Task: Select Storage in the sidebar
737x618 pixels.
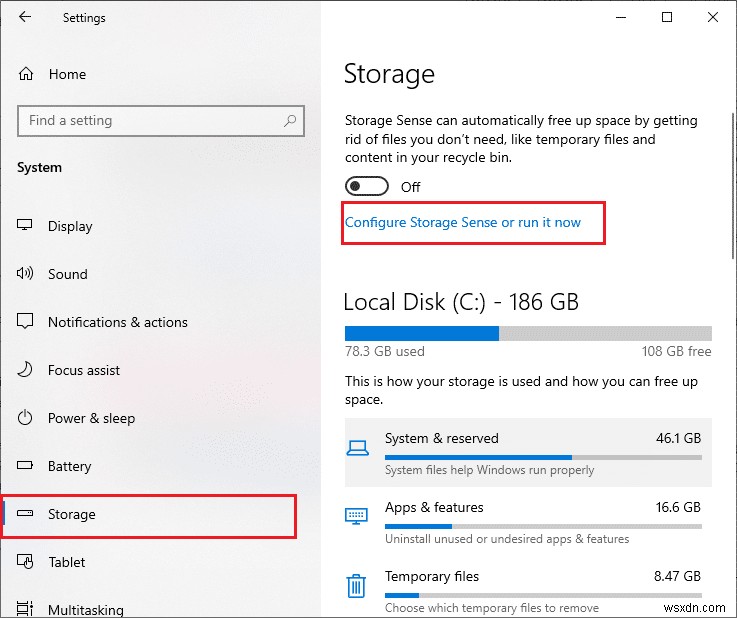Action: click(x=72, y=514)
